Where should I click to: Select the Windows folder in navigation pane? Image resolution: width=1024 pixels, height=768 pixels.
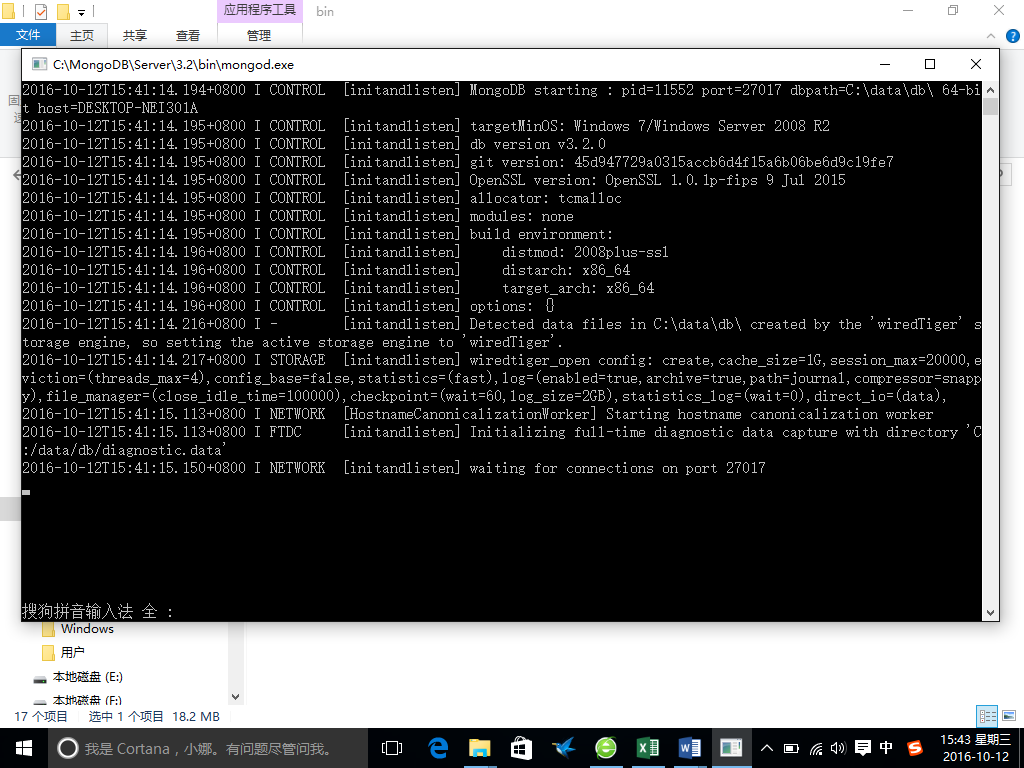click(87, 629)
